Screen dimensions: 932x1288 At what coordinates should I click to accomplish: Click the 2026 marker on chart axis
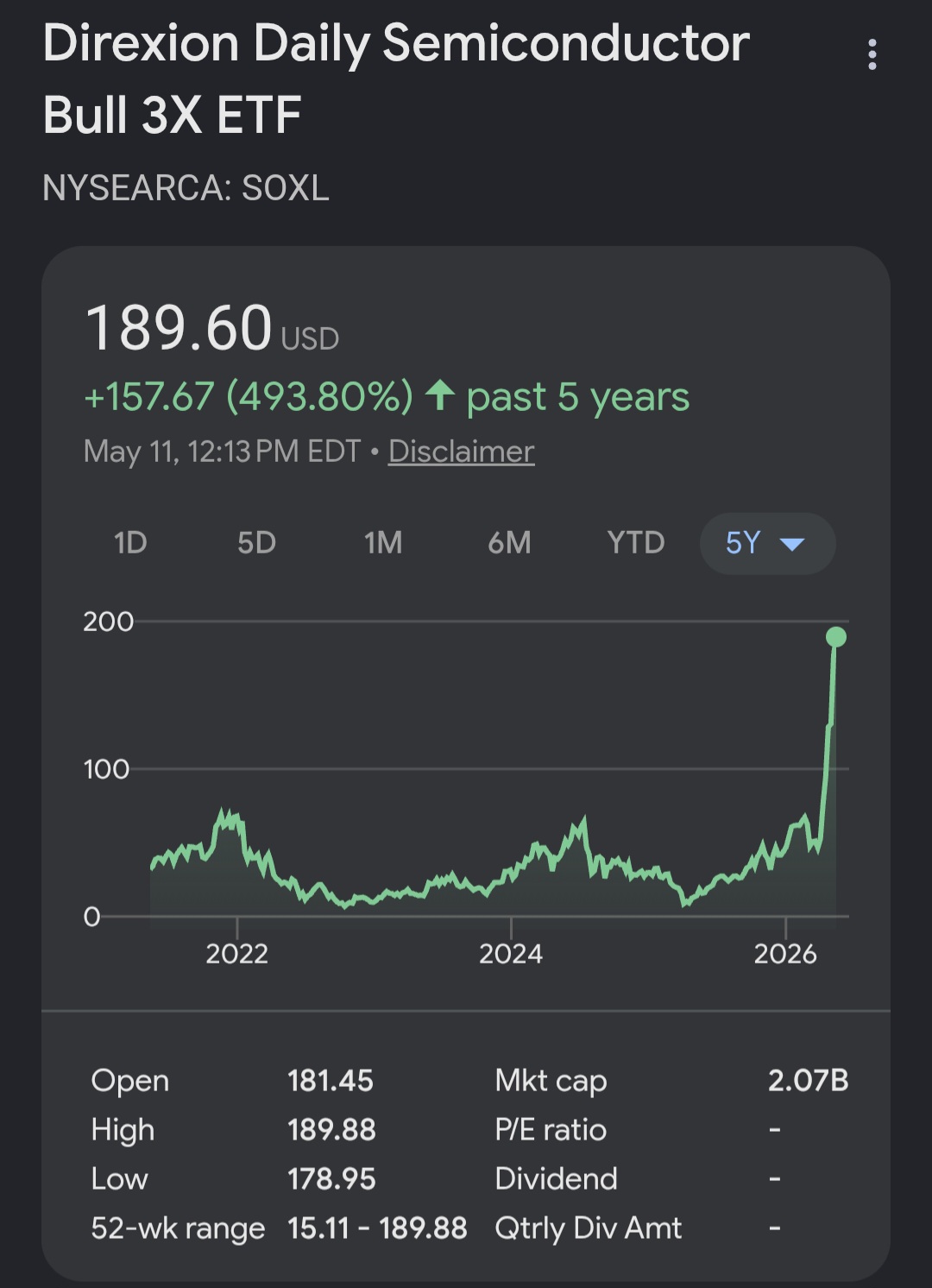[785, 954]
